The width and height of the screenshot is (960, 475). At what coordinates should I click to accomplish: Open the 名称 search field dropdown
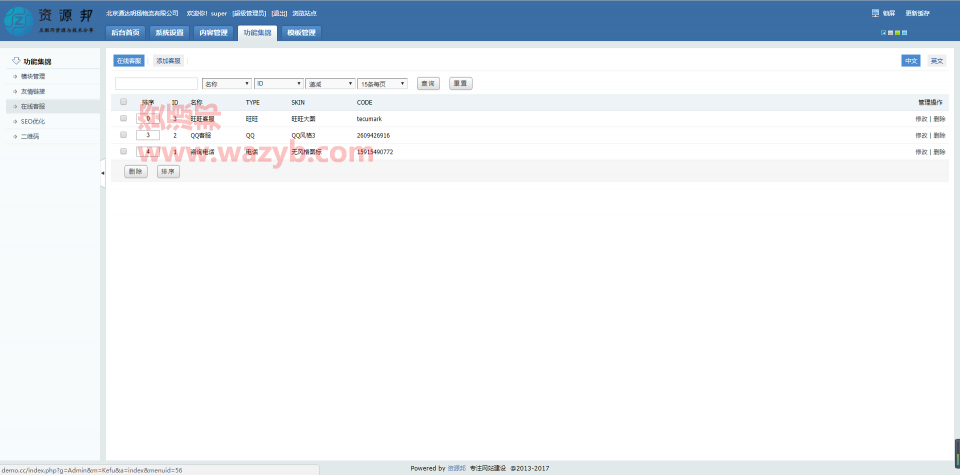(227, 84)
